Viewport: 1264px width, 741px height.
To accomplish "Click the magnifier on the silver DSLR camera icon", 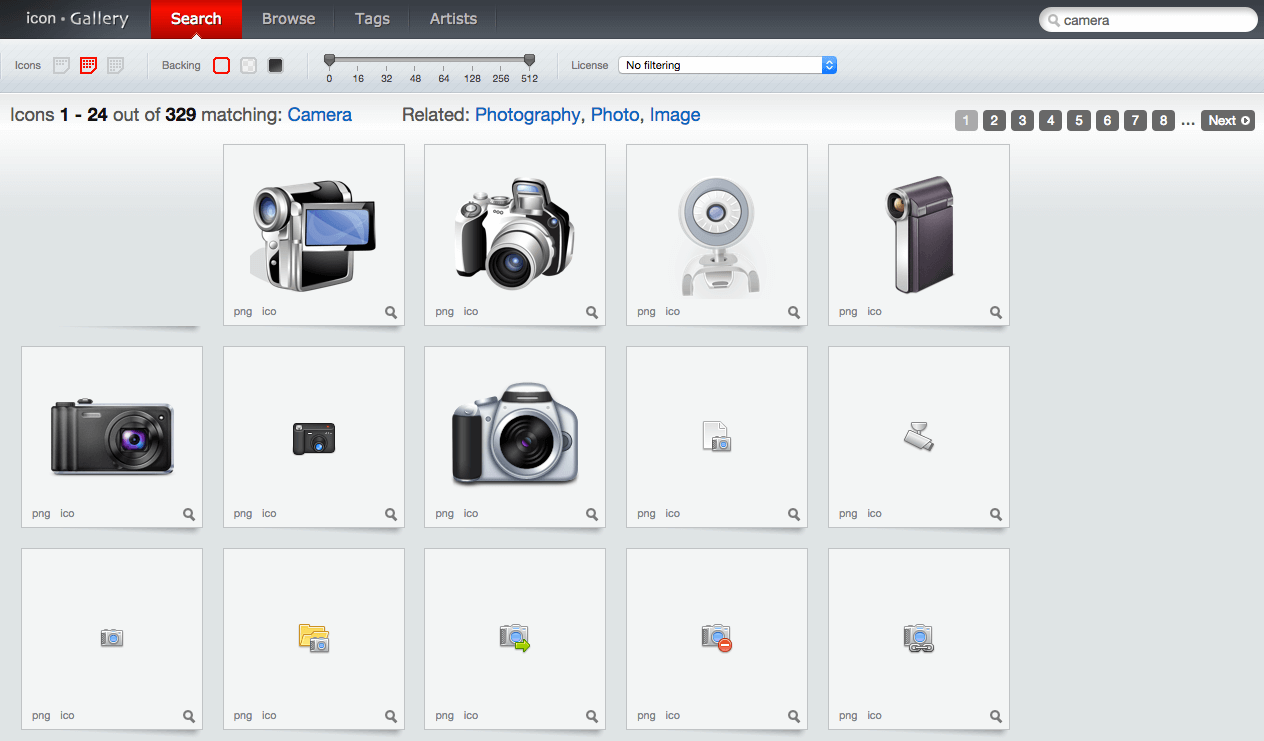I will tap(591, 514).
